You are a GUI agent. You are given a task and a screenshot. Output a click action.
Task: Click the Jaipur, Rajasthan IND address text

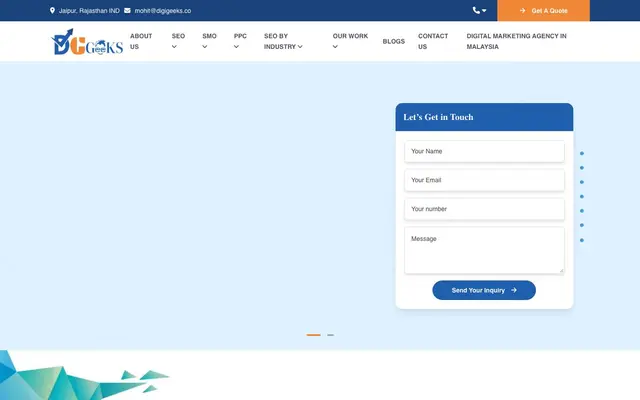(x=89, y=11)
